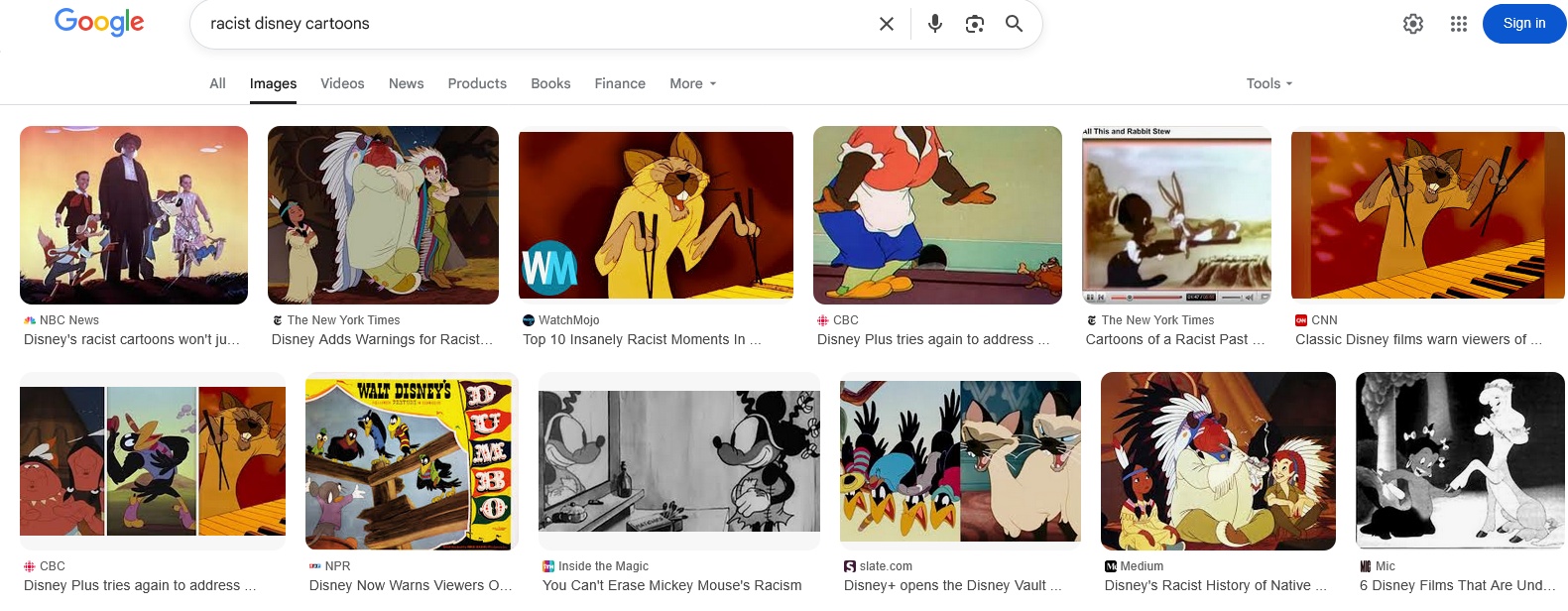Open the Products tab
Screen dimensions: 1568x611
click(x=477, y=83)
